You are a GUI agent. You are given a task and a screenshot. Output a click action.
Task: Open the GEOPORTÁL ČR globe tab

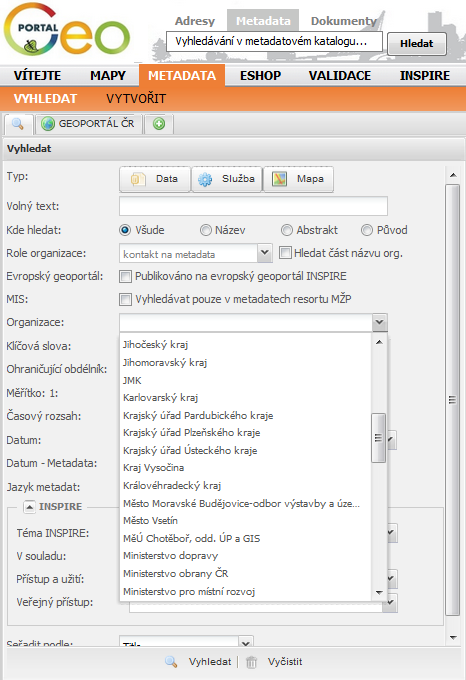click(x=88, y=124)
